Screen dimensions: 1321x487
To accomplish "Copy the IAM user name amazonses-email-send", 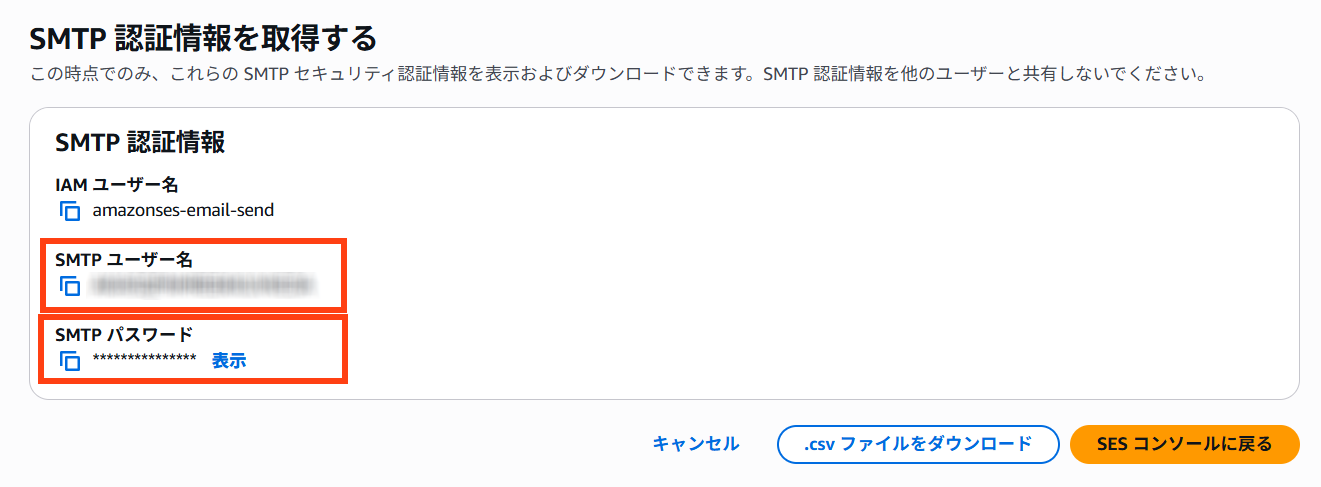I will pos(69,211).
